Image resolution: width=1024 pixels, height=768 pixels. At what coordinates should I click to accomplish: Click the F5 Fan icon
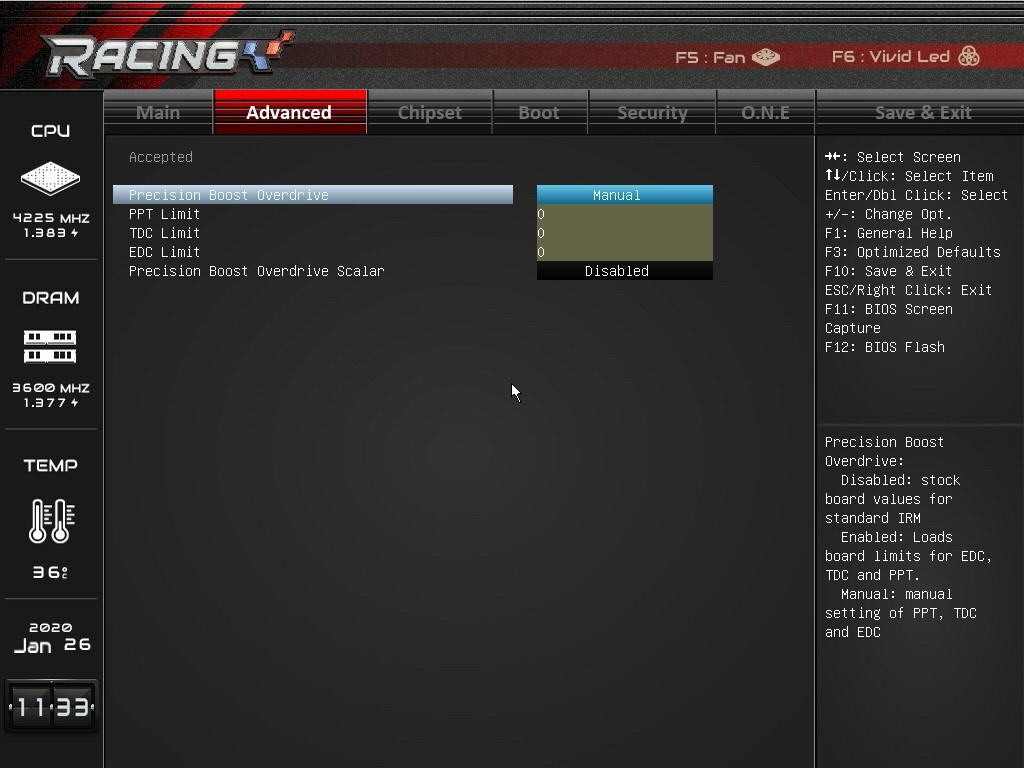coord(766,57)
